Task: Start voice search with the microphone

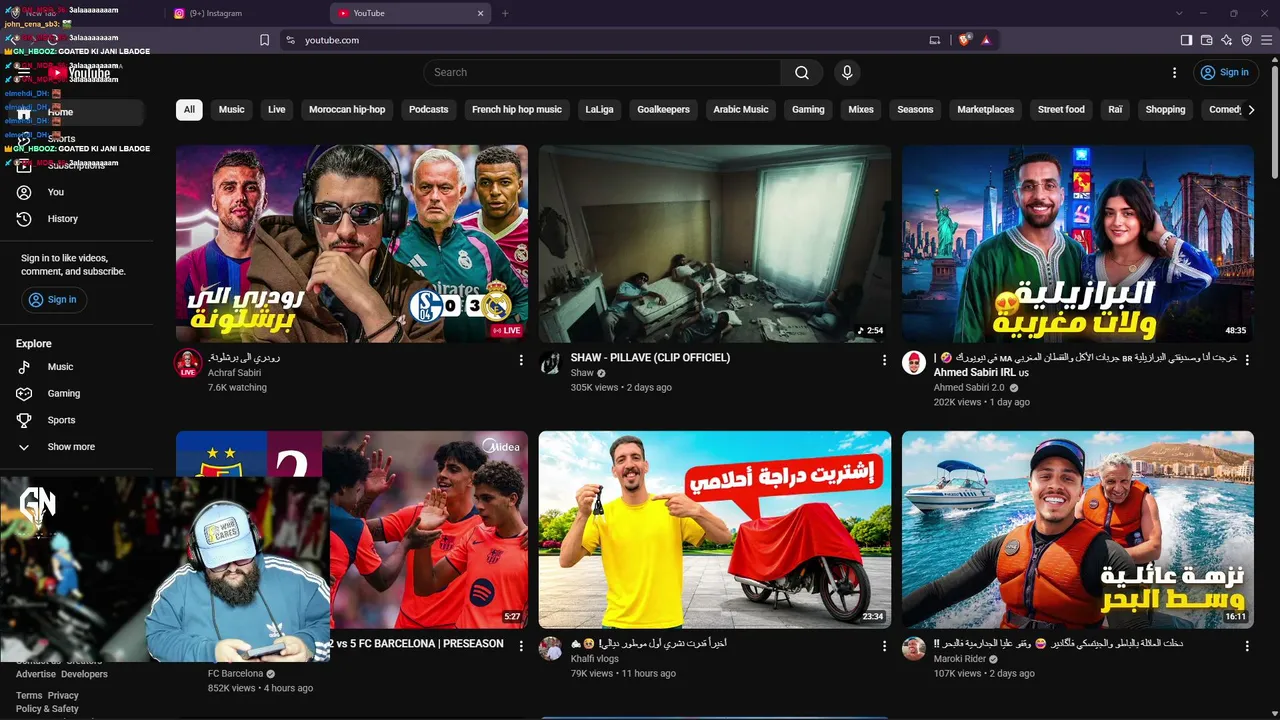Action: tap(847, 72)
